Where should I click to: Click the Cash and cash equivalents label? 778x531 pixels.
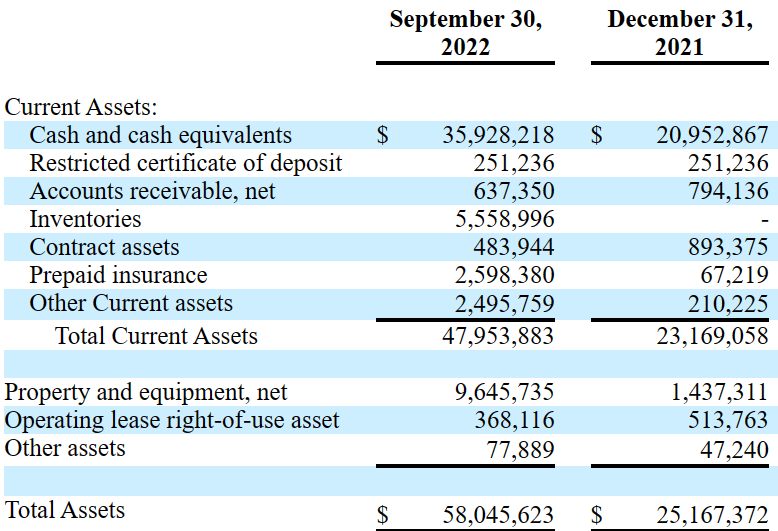(160, 135)
